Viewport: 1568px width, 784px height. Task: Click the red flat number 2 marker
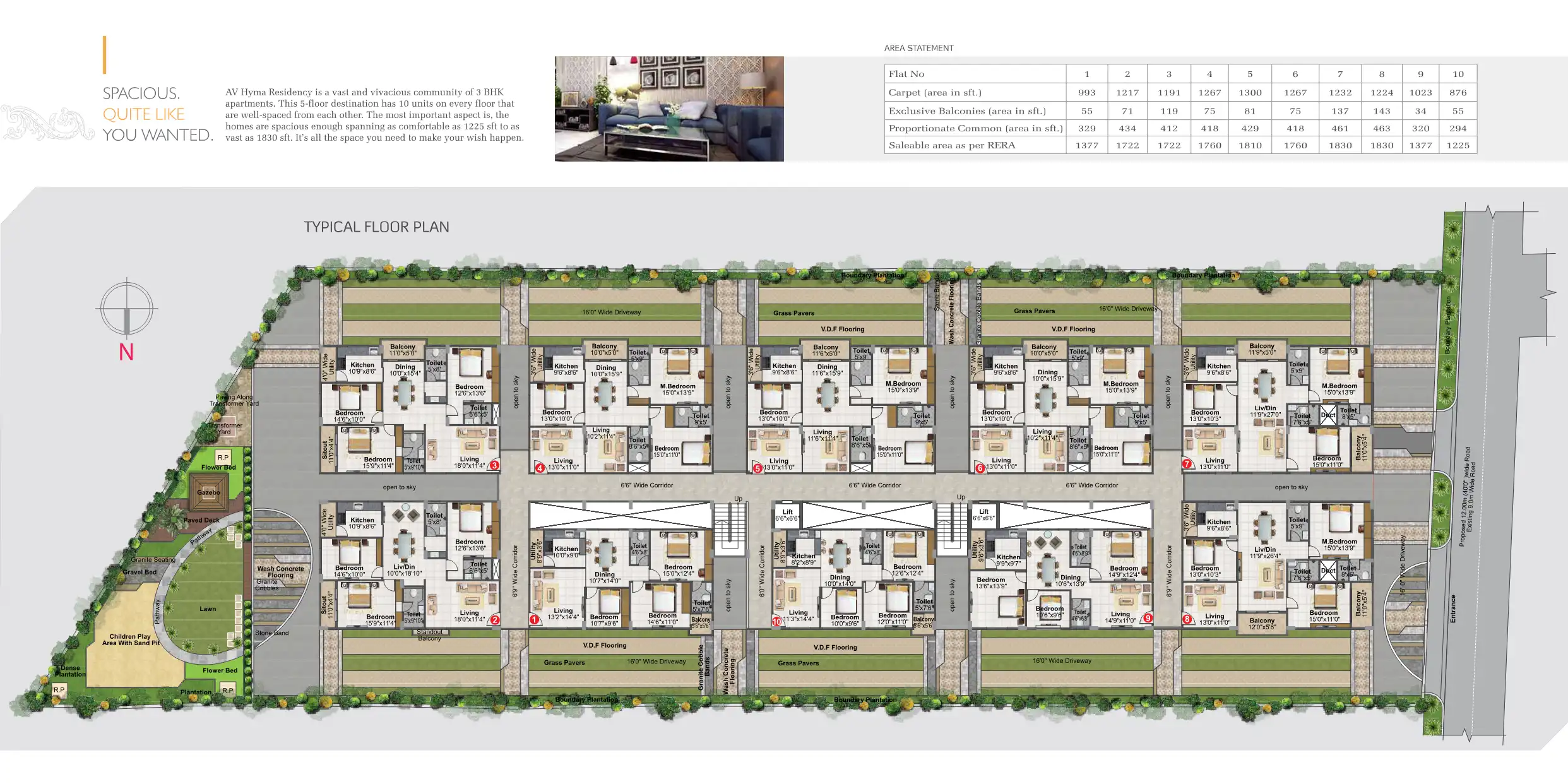click(495, 620)
